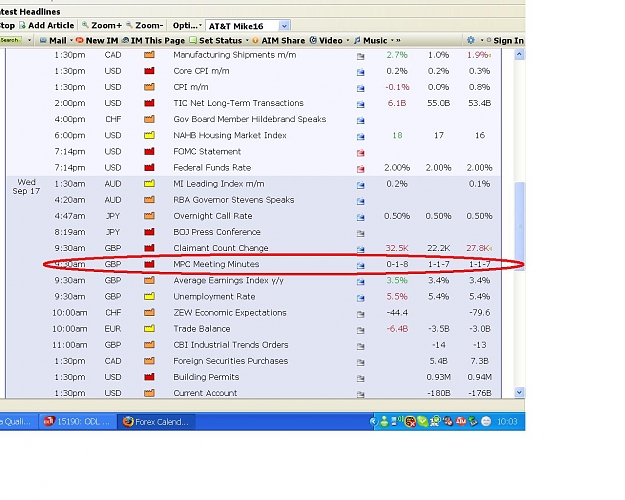Open detail icon for BOJ Press Conference
The width and height of the screenshot is (625, 500).
tap(360, 233)
